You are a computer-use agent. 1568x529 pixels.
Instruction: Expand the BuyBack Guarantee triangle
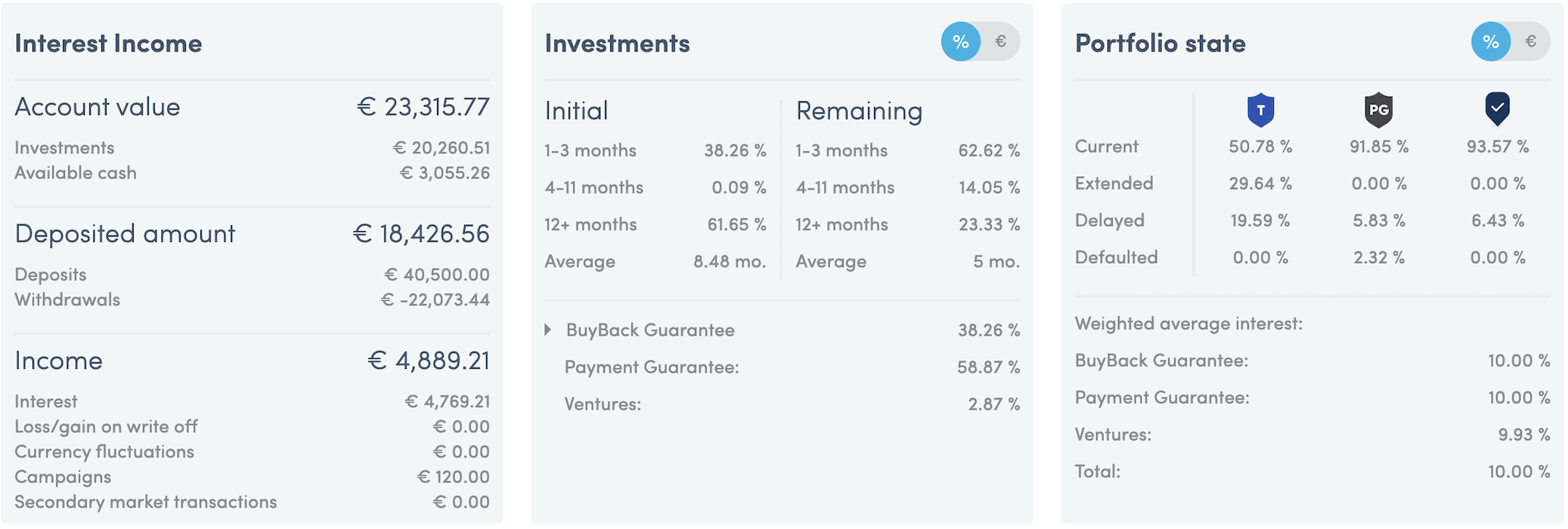[x=548, y=329]
